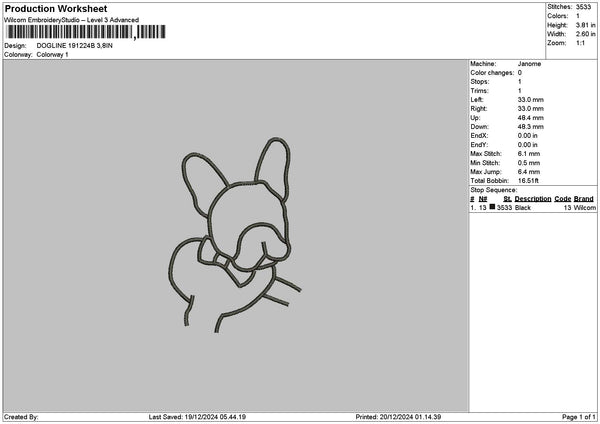The height and width of the screenshot is (424, 600).
Task: Click the dog line-art embroidery design preview
Action: (x=235, y=235)
